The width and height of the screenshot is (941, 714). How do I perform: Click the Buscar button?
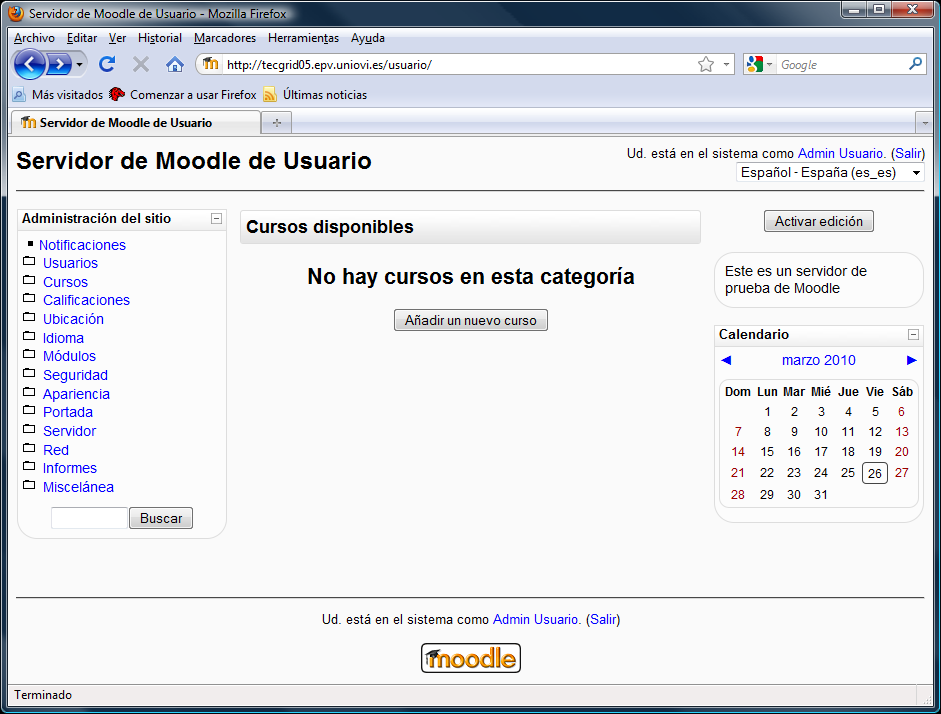pyautogui.click(x=161, y=518)
